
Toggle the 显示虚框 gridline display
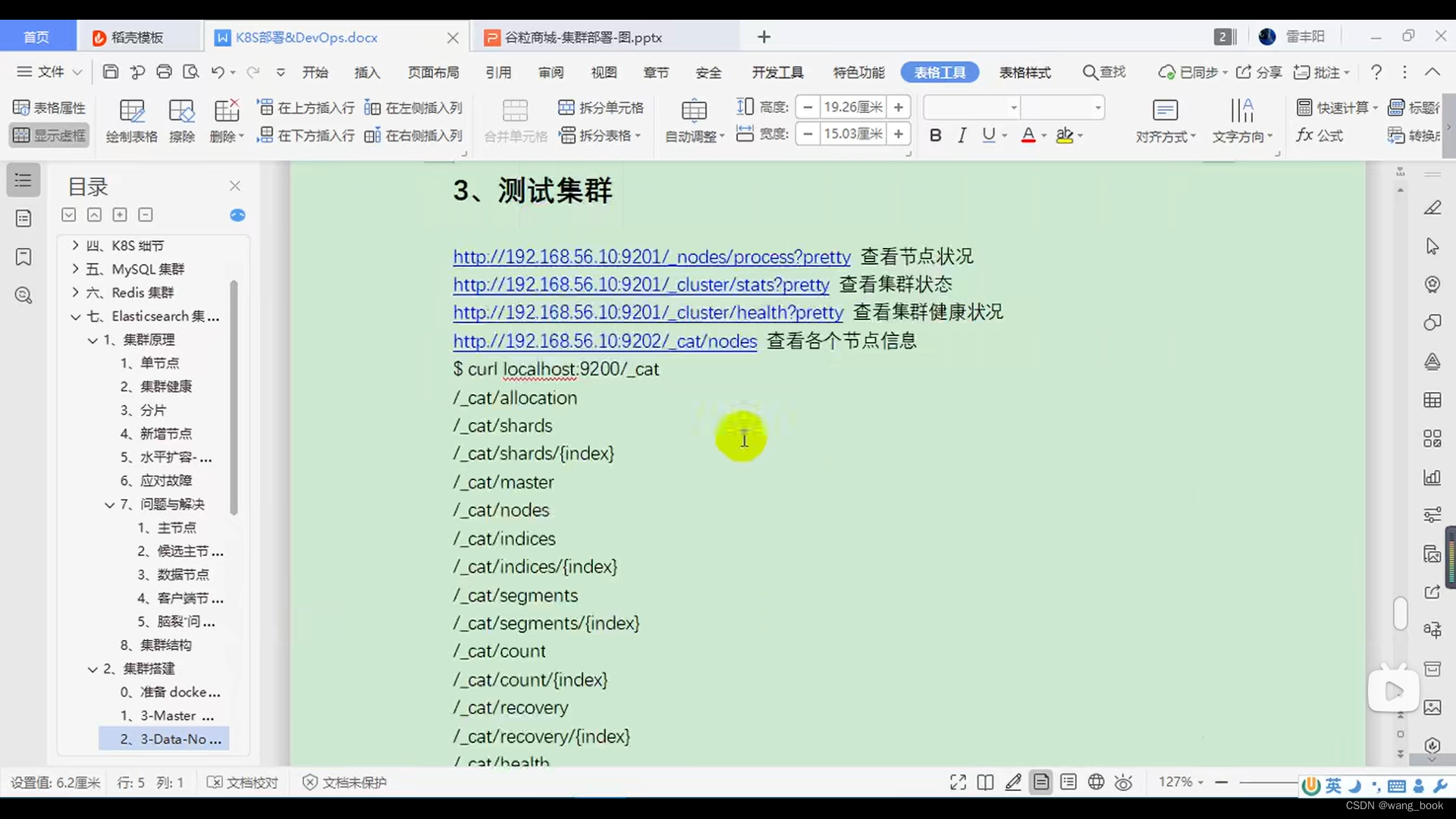point(48,135)
